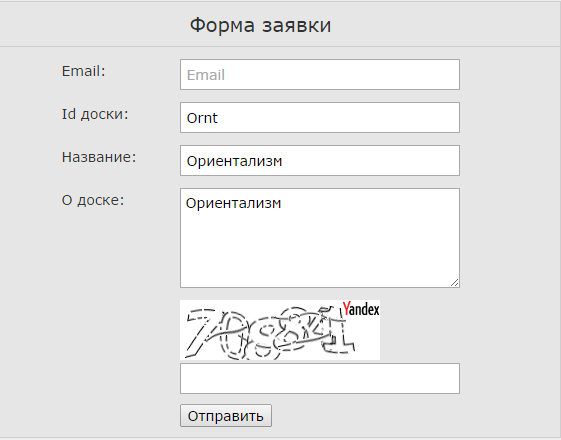Click the Id доски field containing Ornt
The width and height of the screenshot is (561, 440).
pyautogui.click(x=320, y=117)
